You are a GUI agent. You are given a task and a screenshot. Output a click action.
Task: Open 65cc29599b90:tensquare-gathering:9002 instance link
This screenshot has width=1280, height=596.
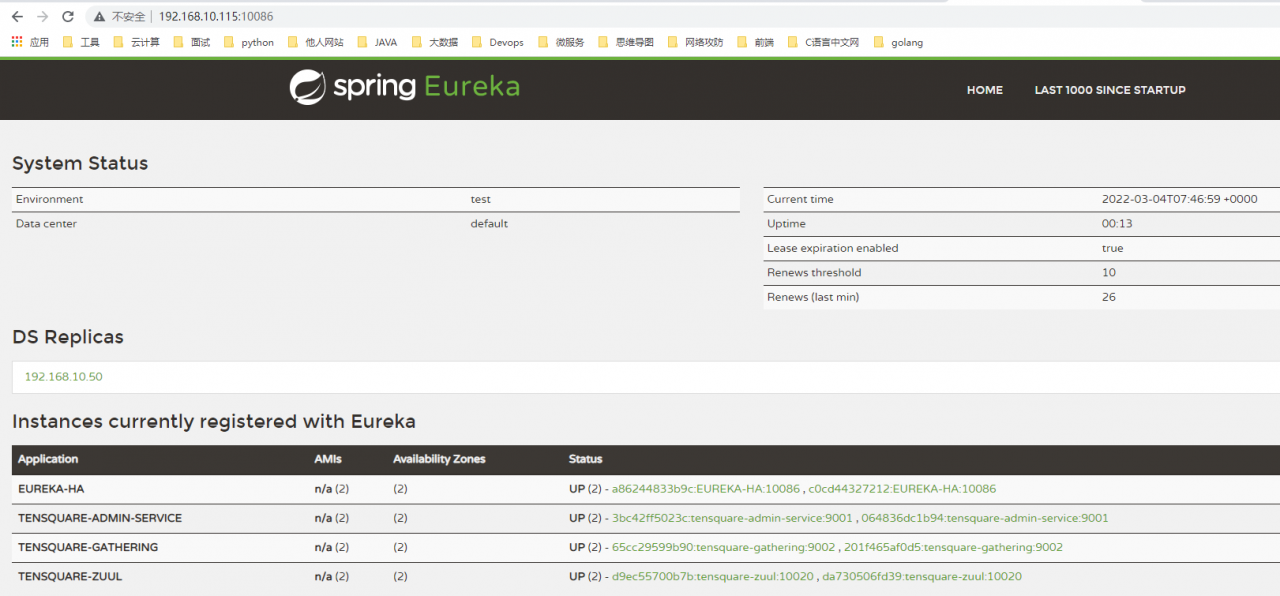point(724,547)
